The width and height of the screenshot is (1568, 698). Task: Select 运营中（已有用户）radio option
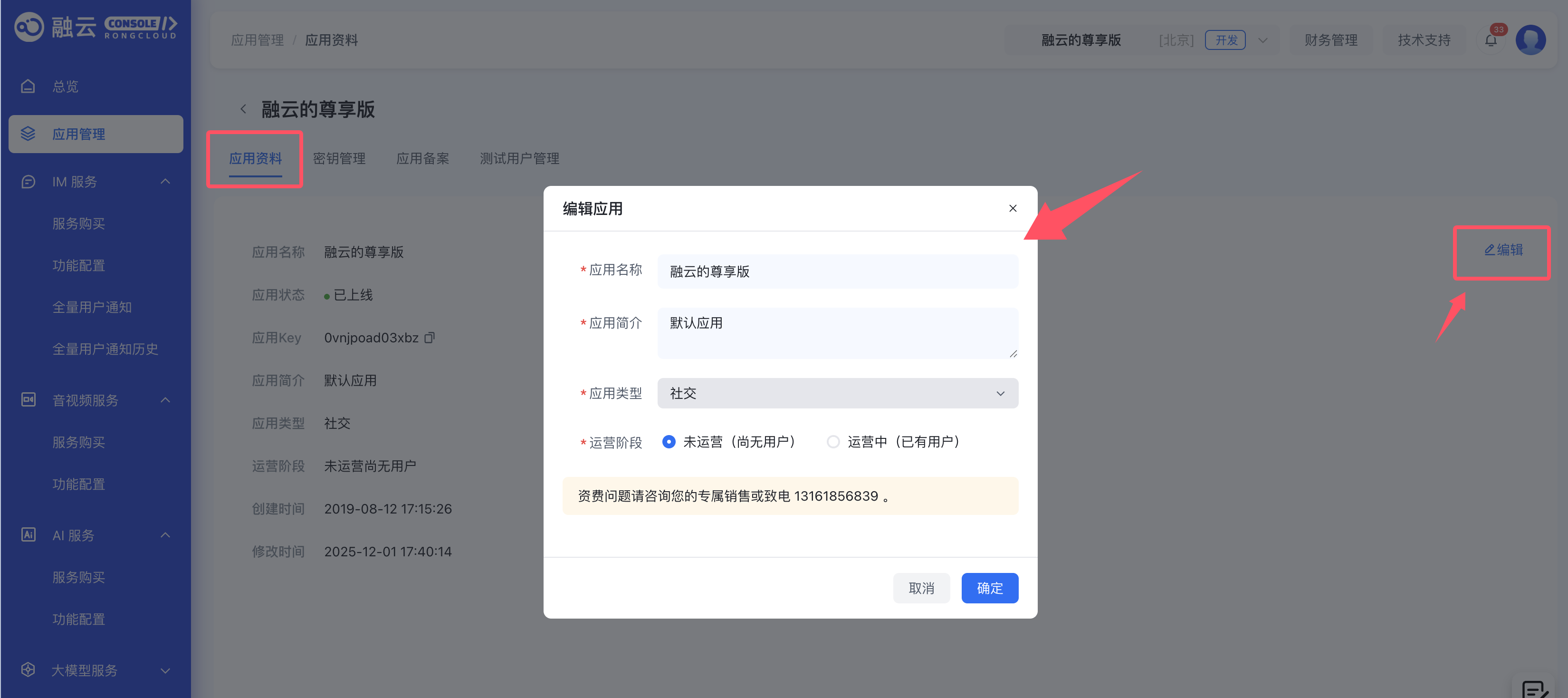832,442
